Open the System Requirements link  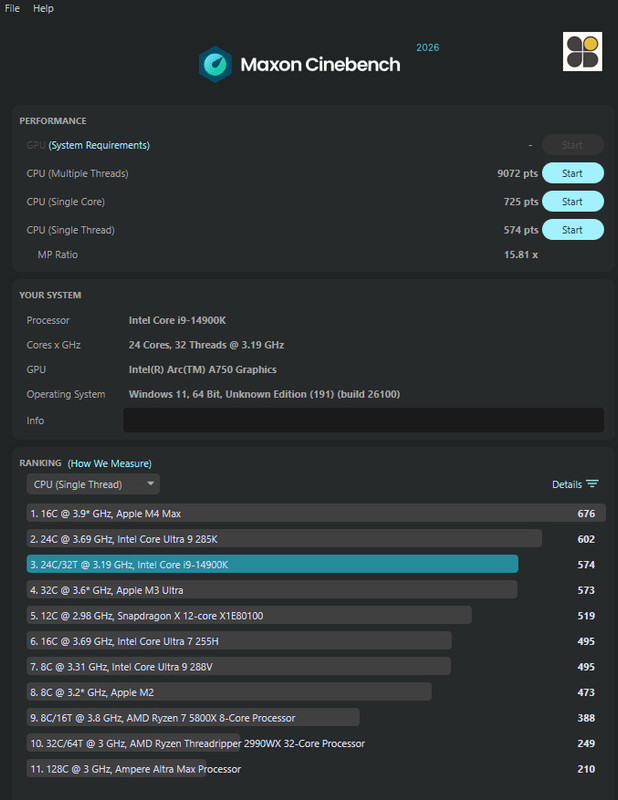[x=99, y=145]
